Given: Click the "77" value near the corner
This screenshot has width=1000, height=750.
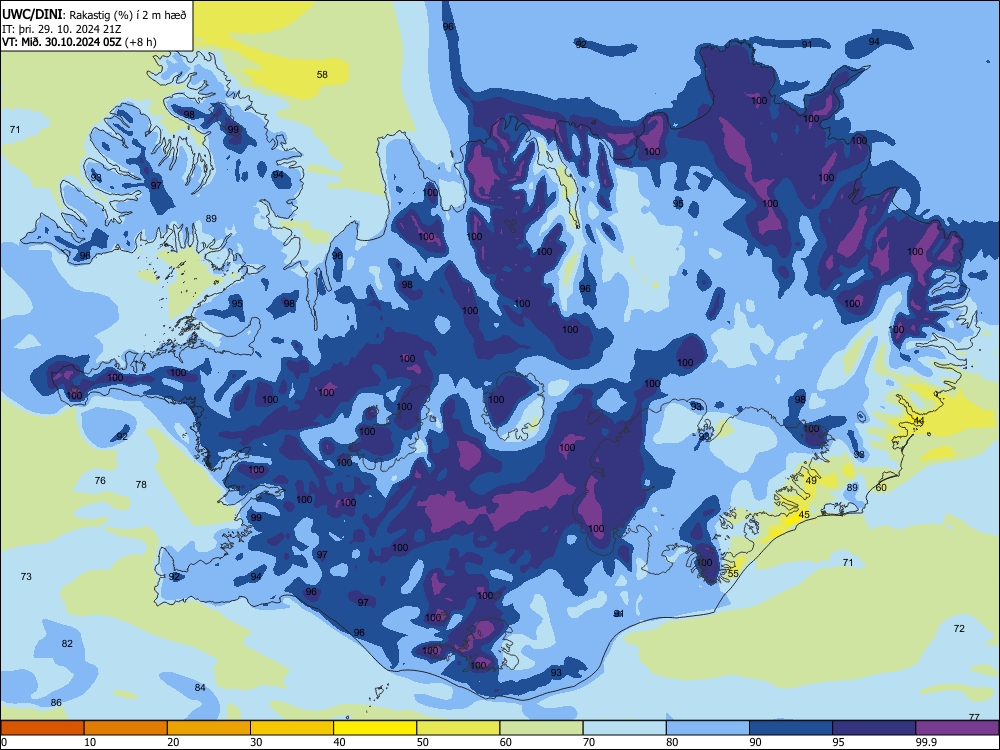Looking at the screenshot, I should [x=974, y=717].
